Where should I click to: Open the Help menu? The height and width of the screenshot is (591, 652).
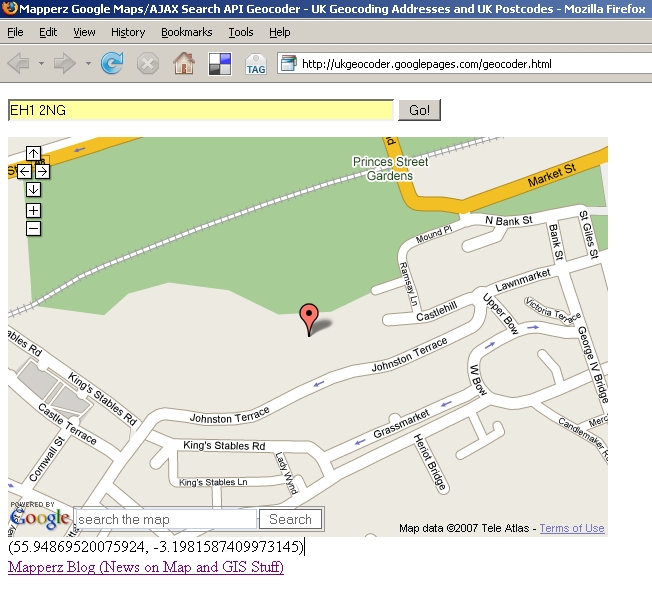coord(279,32)
